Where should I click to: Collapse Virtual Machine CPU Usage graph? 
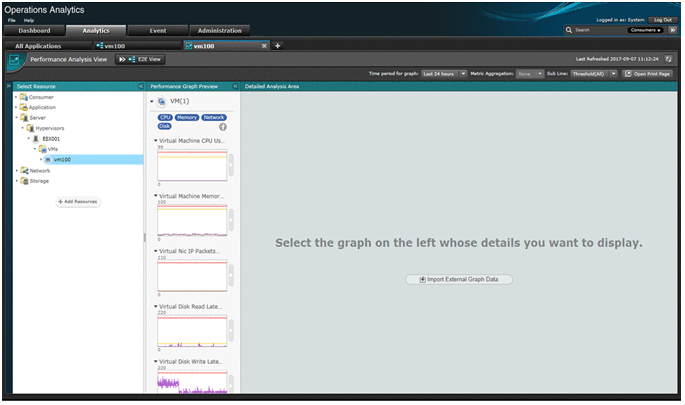pos(156,141)
